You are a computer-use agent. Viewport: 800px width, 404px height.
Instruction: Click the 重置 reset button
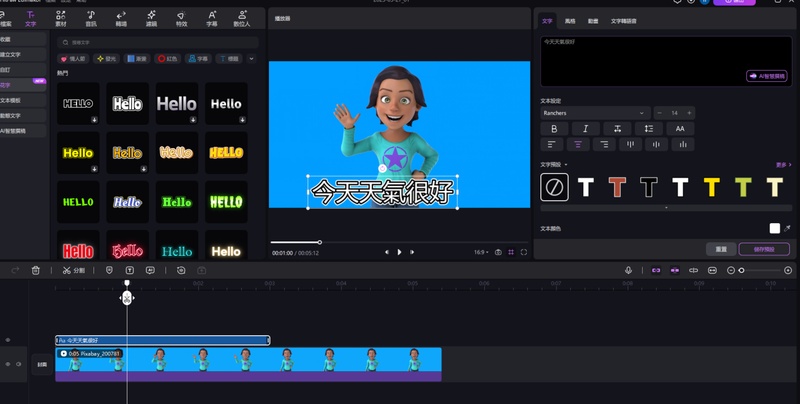pos(721,249)
